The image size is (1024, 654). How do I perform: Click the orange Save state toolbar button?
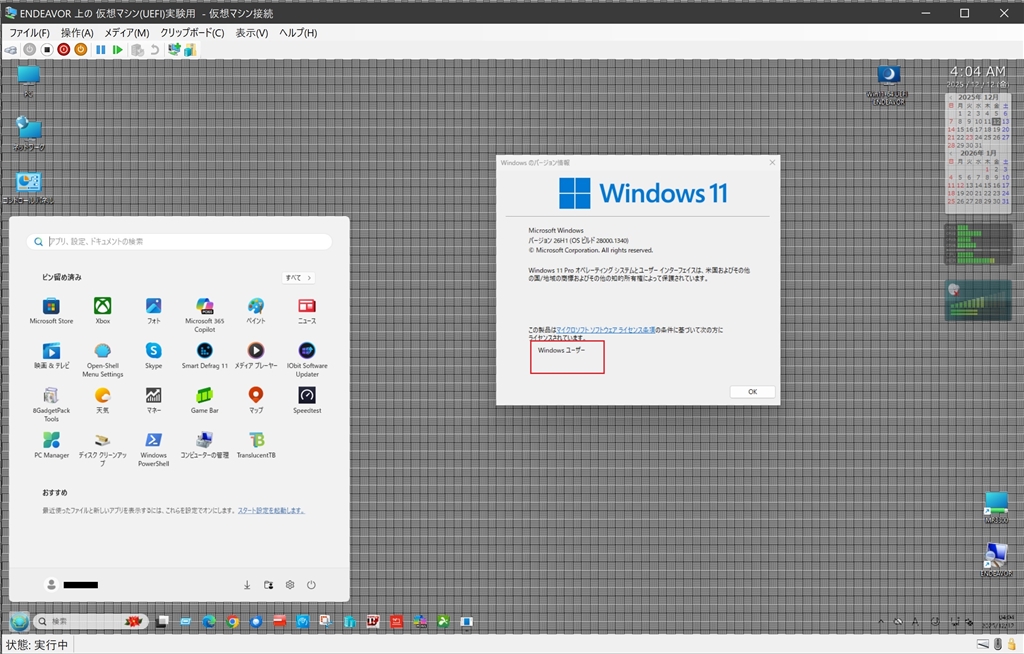tap(80, 50)
